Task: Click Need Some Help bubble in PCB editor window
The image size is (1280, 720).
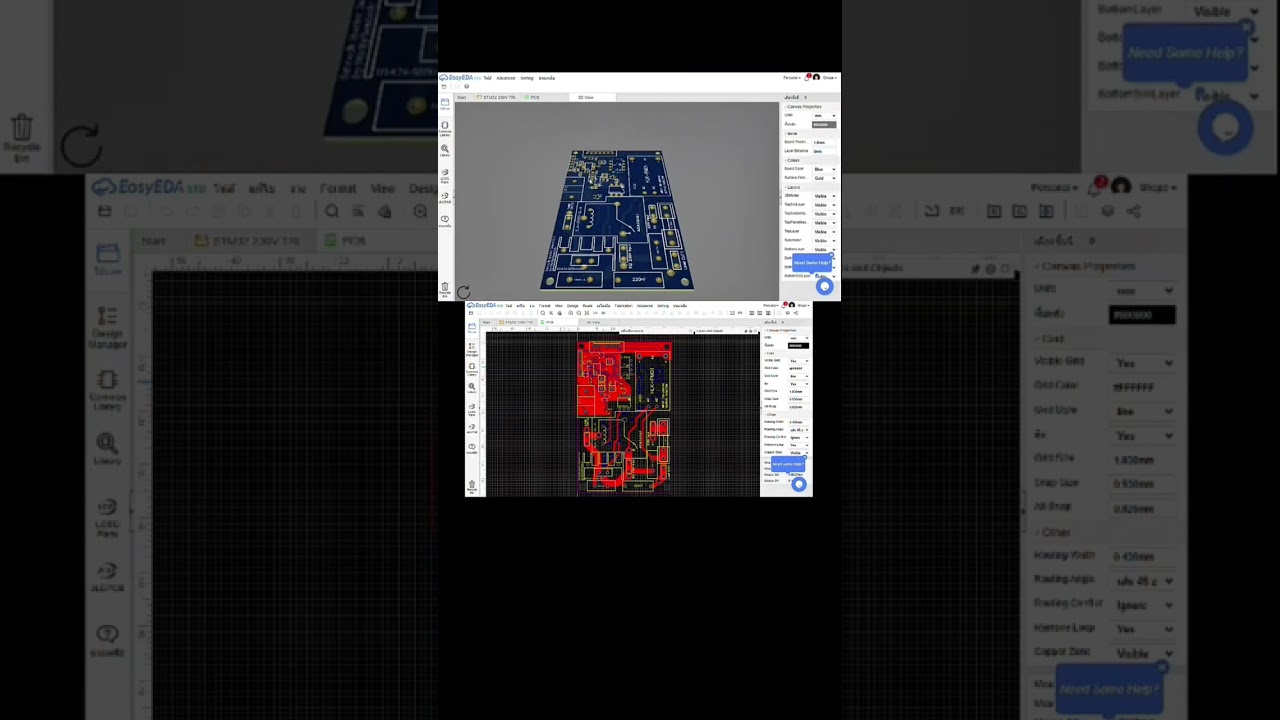Action: pyautogui.click(x=788, y=464)
